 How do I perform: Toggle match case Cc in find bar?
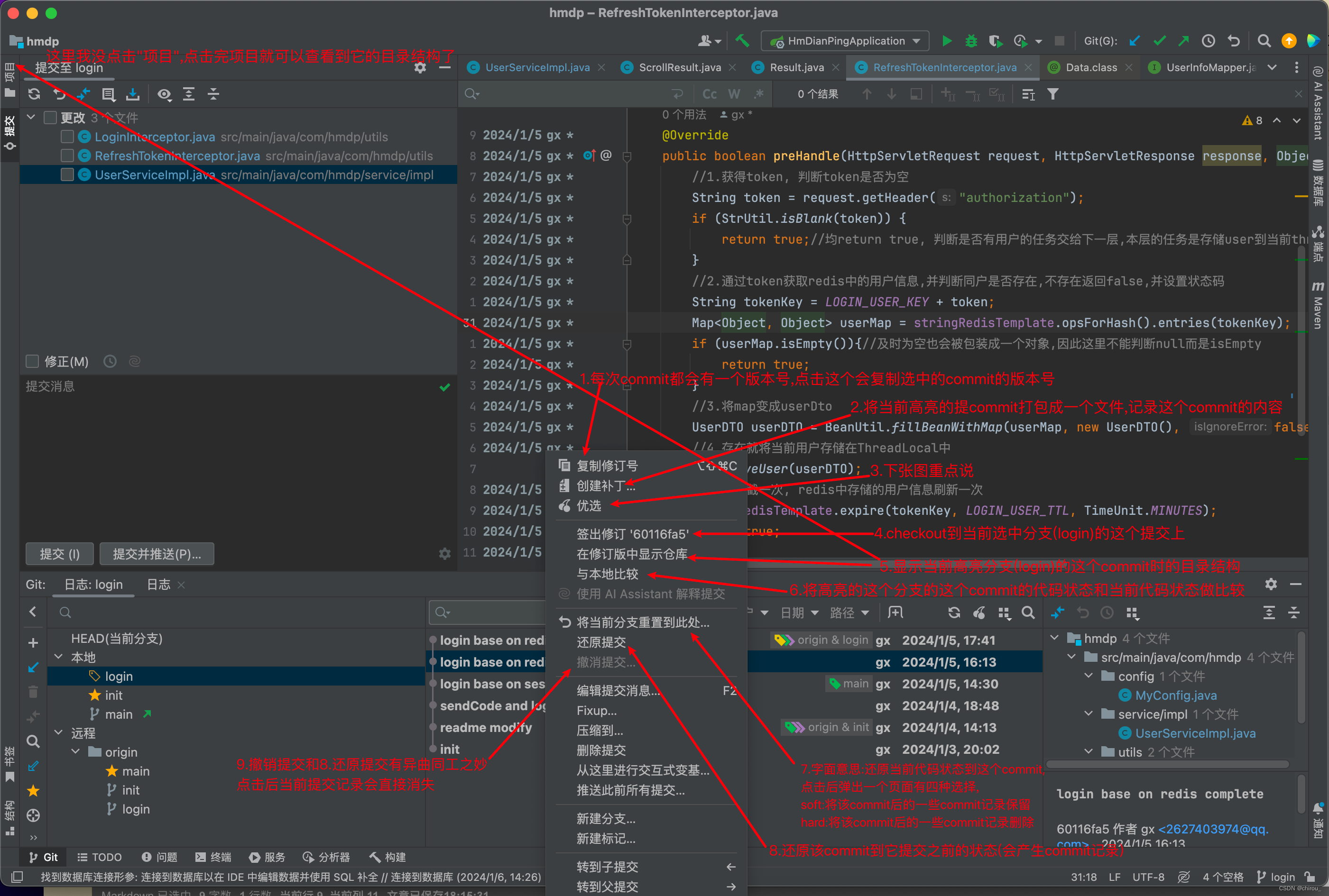[x=710, y=94]
